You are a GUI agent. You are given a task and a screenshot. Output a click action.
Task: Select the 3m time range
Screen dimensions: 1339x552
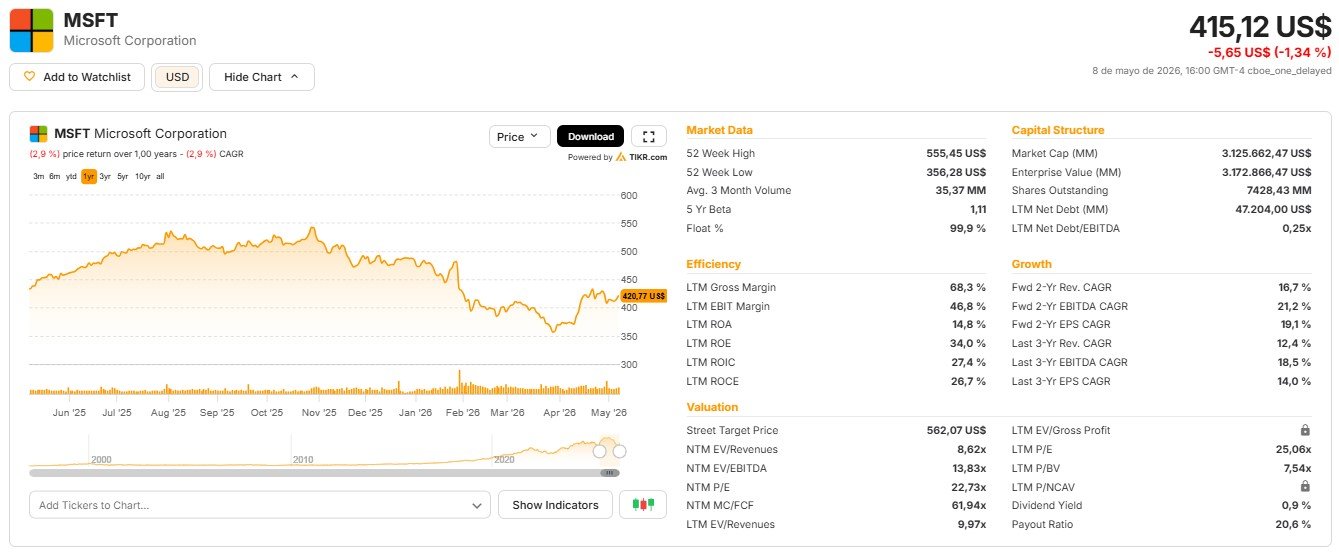(38, 176)
